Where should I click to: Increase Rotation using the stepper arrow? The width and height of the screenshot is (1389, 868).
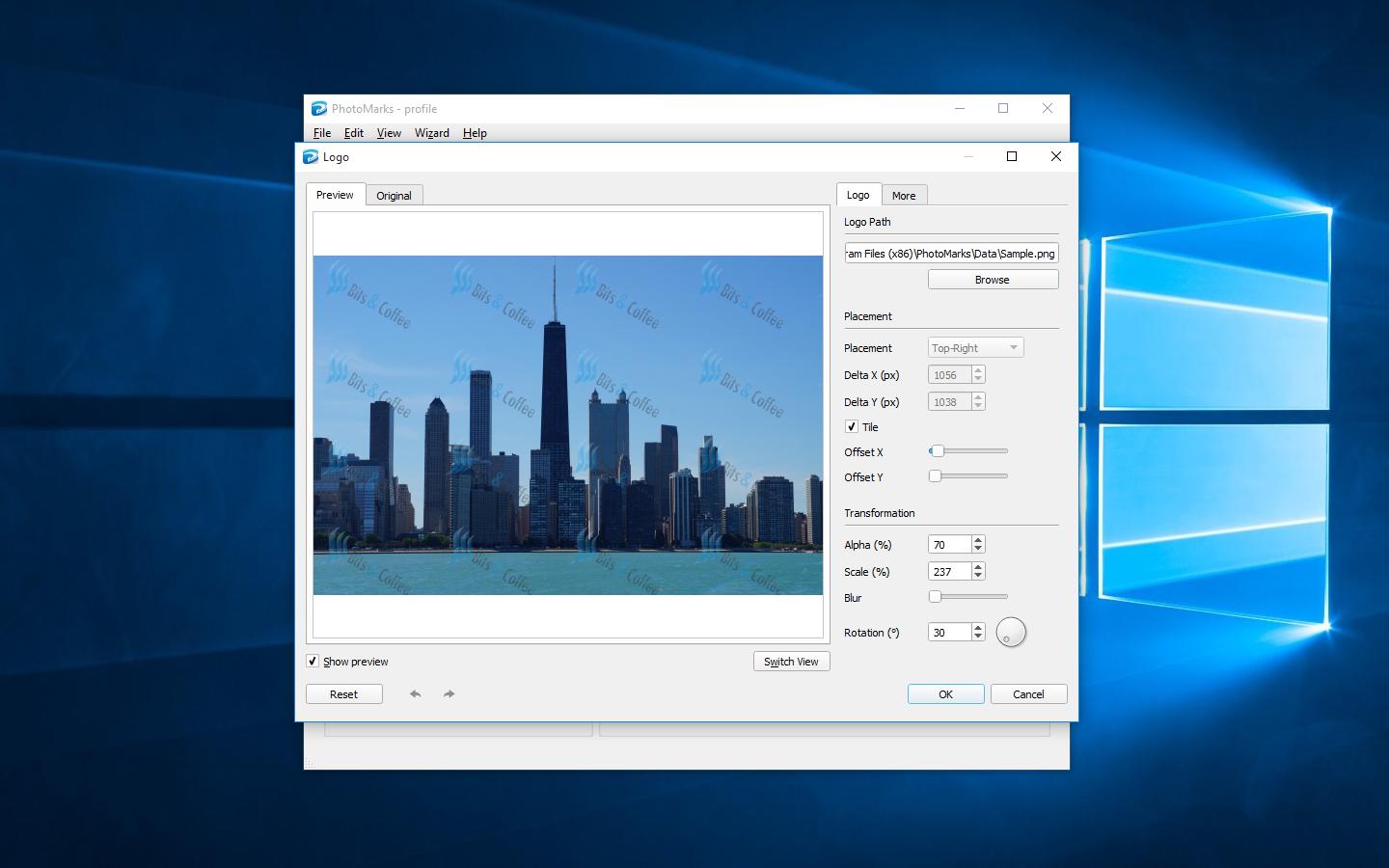(x=978, y=627)
